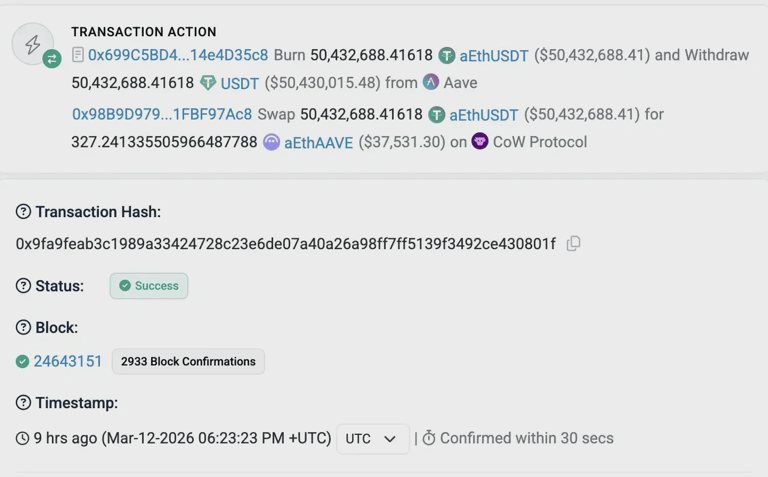This screenshot has width=768, height=477.
Task: Click the aEthAAVE token icon
Action: pos(271,143)
